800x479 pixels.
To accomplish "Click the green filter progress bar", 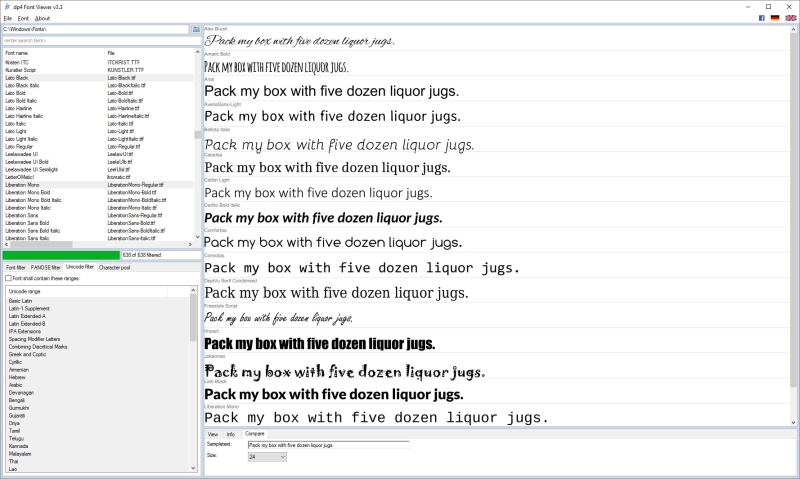I will pyautogui.click(x=61, y=255).
